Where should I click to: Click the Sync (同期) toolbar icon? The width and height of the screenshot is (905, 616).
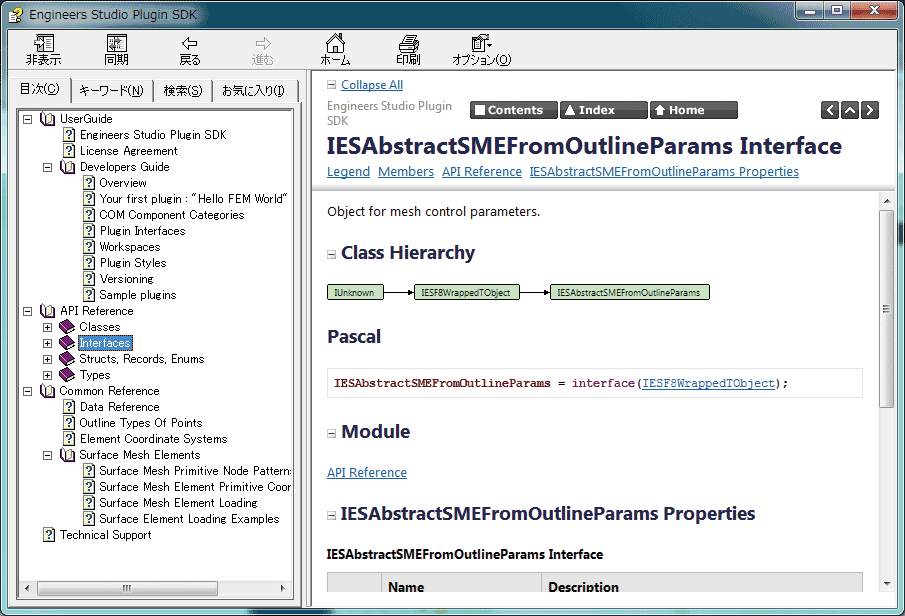tap(116, 44)
